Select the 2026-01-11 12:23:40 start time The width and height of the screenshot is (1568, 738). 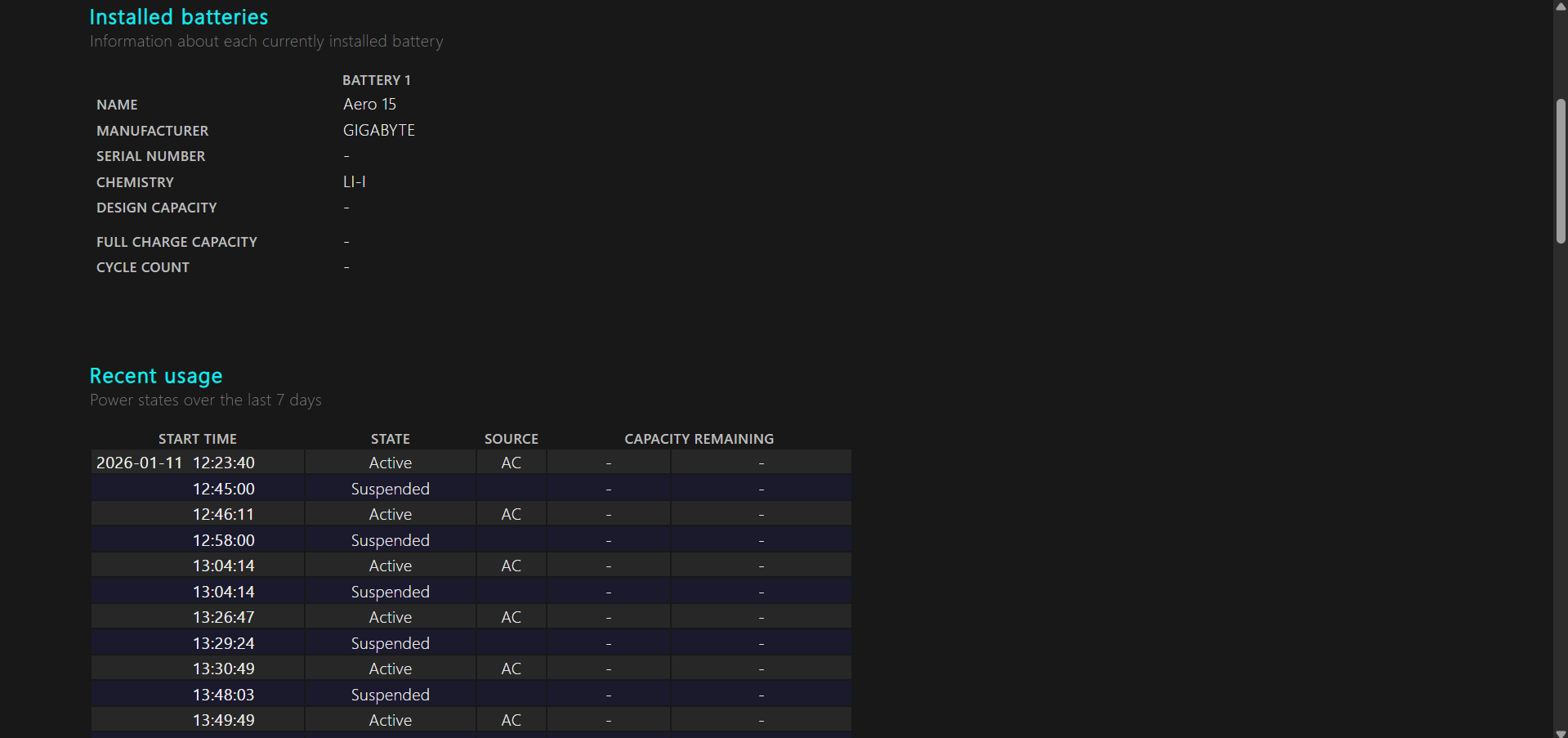[175, 463]
